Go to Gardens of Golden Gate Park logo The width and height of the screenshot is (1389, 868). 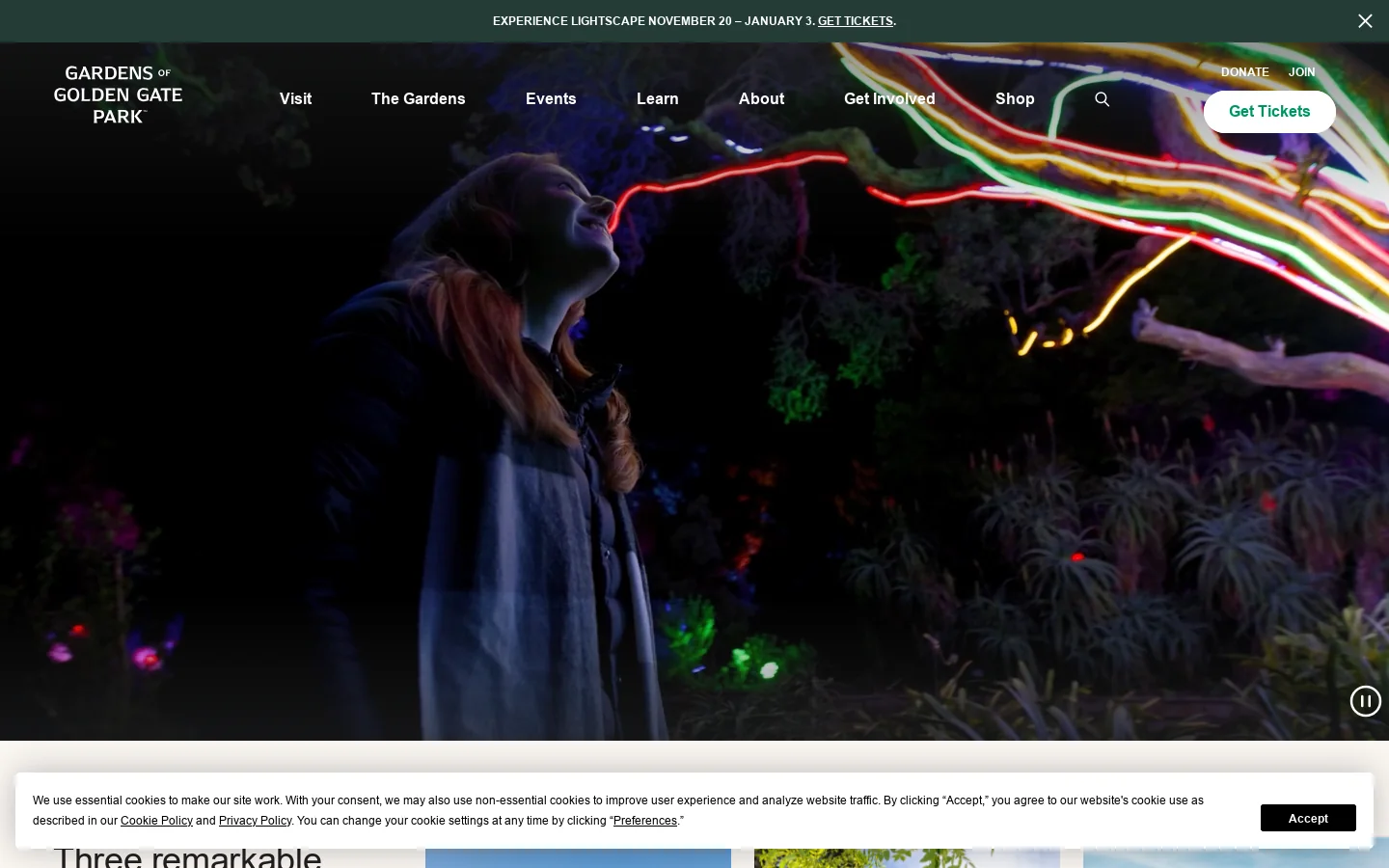(x=118, y=95)
